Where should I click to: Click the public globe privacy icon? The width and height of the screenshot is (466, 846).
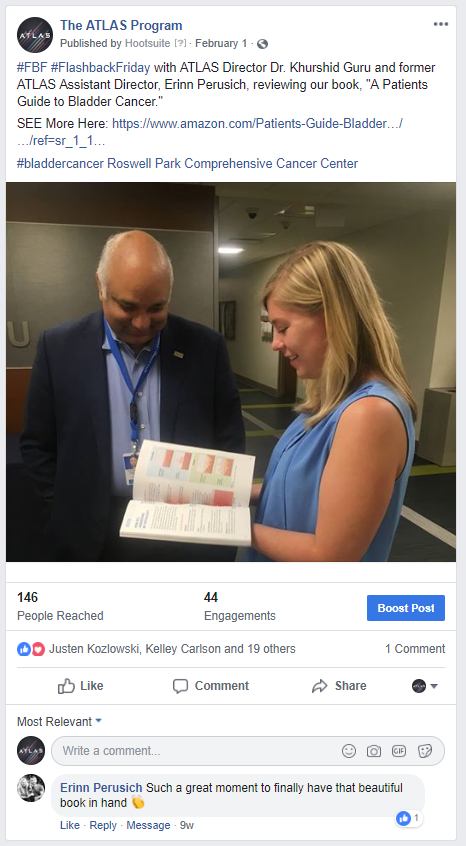262,44
